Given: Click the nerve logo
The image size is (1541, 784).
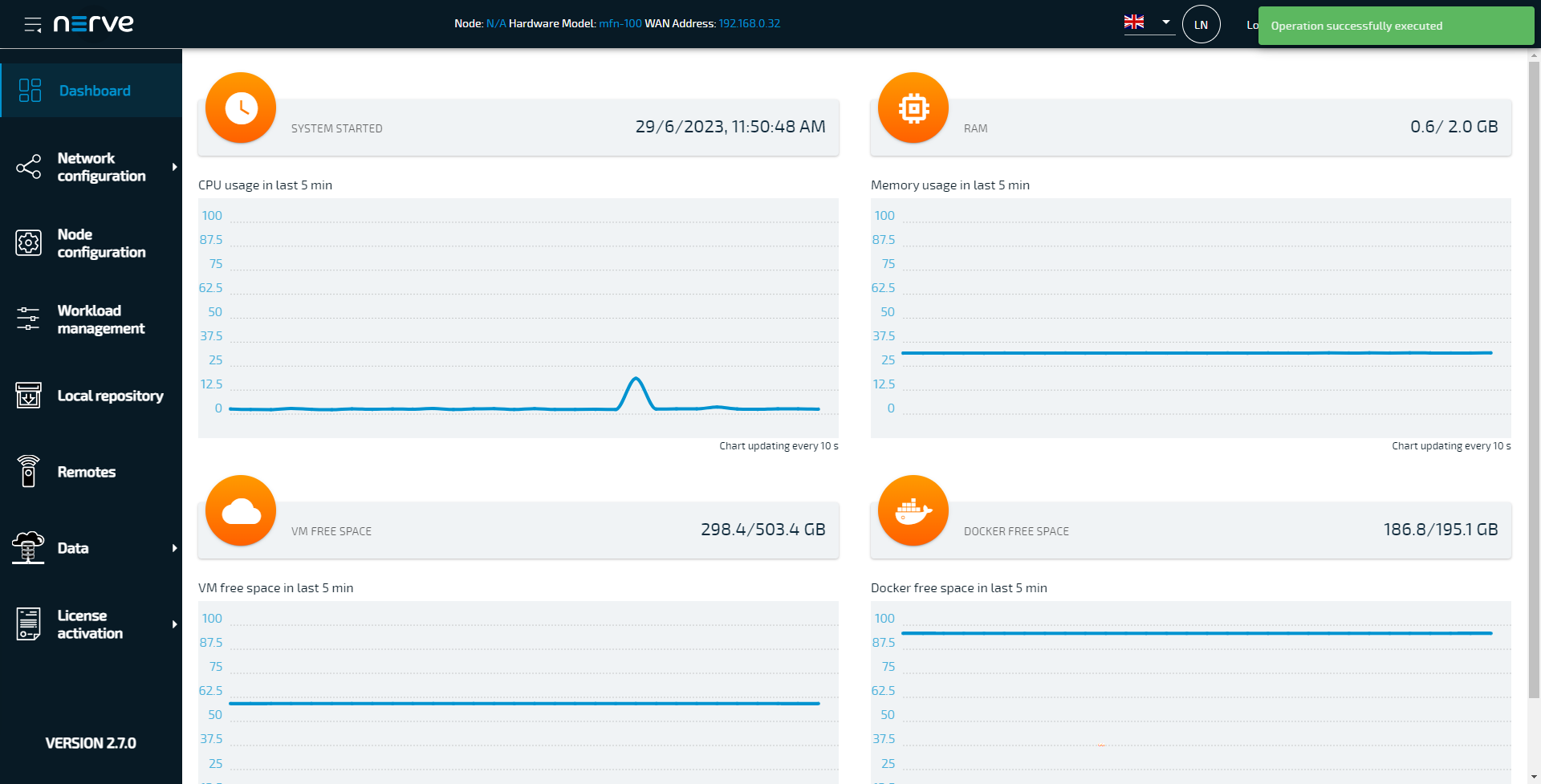Looking at the screenshot, I should coord(94,24).
